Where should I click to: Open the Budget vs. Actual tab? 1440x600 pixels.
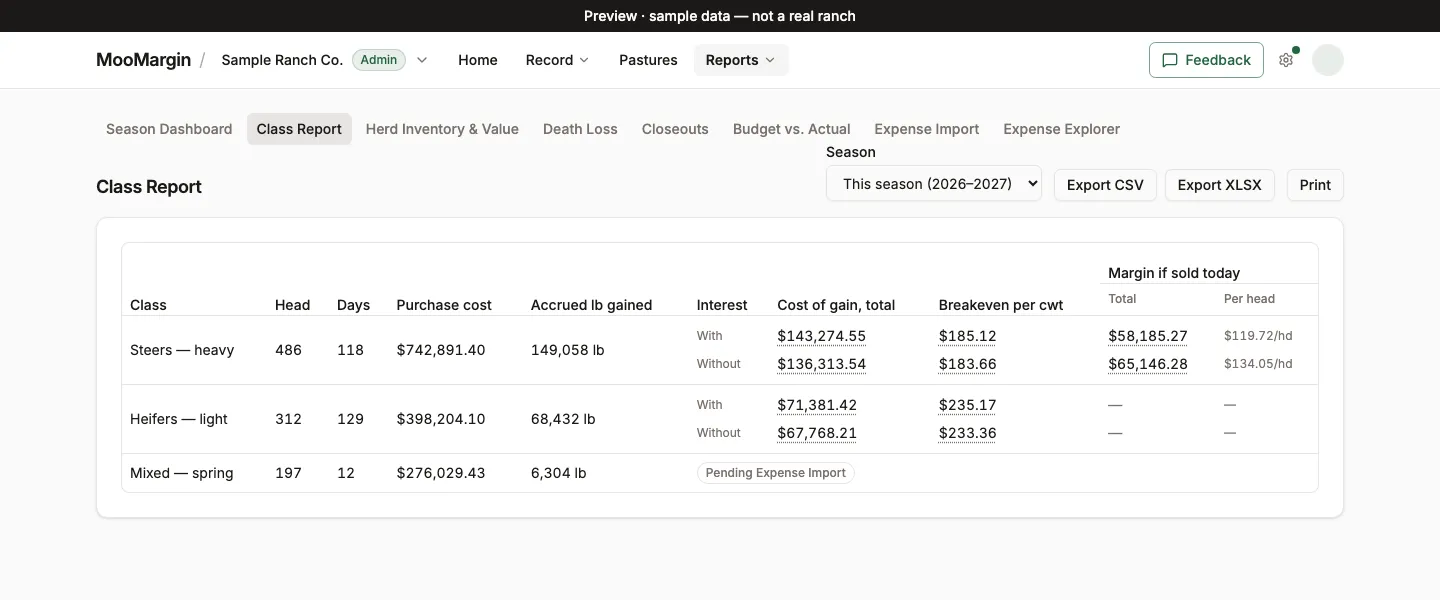791,129
